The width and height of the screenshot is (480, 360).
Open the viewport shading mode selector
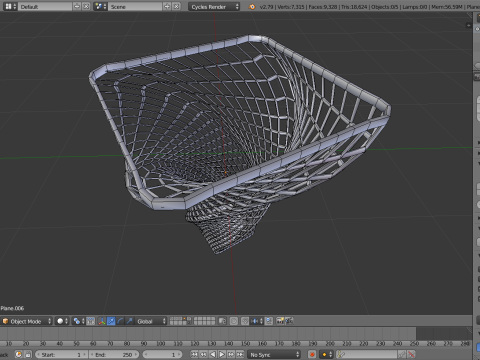(x=62, y=321)
